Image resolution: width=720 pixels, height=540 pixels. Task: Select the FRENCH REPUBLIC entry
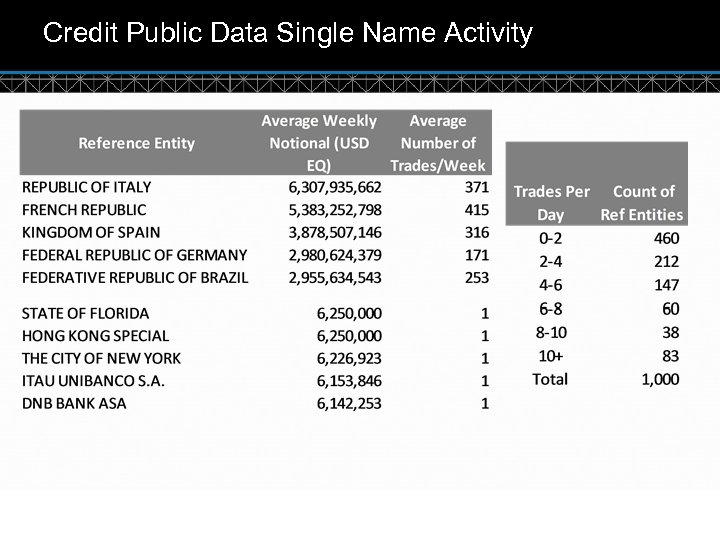(84, 210)
